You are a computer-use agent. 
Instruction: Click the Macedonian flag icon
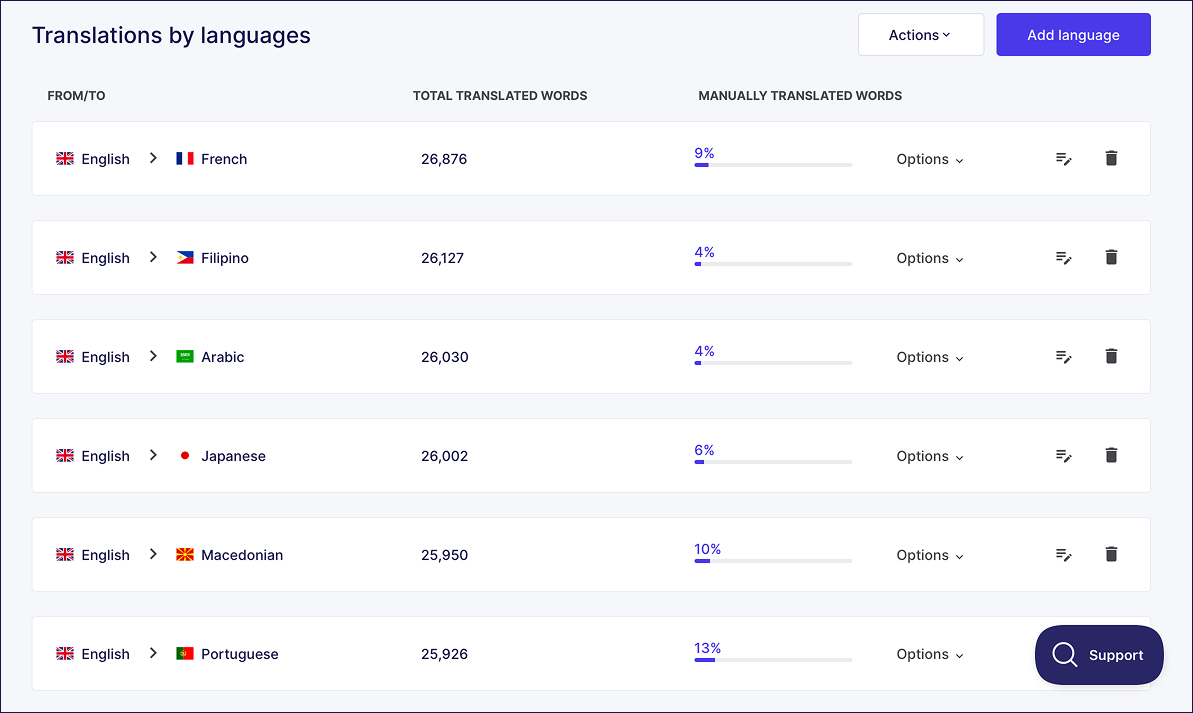[x=184, y=554]
